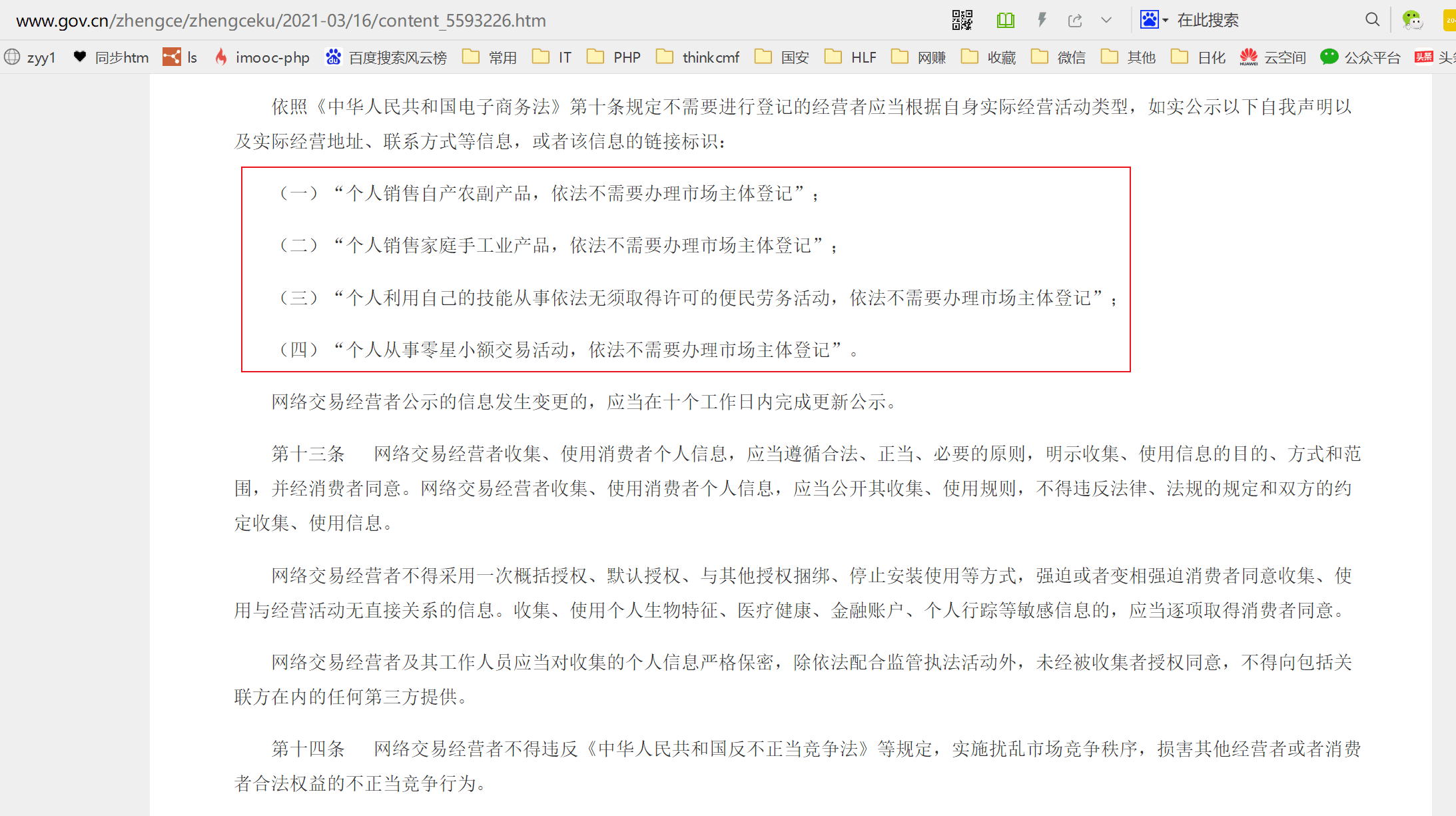Open the Huawei 云空间 bookmark
The height and width of the screenshot is (816, 1456).
point(1273,57)
